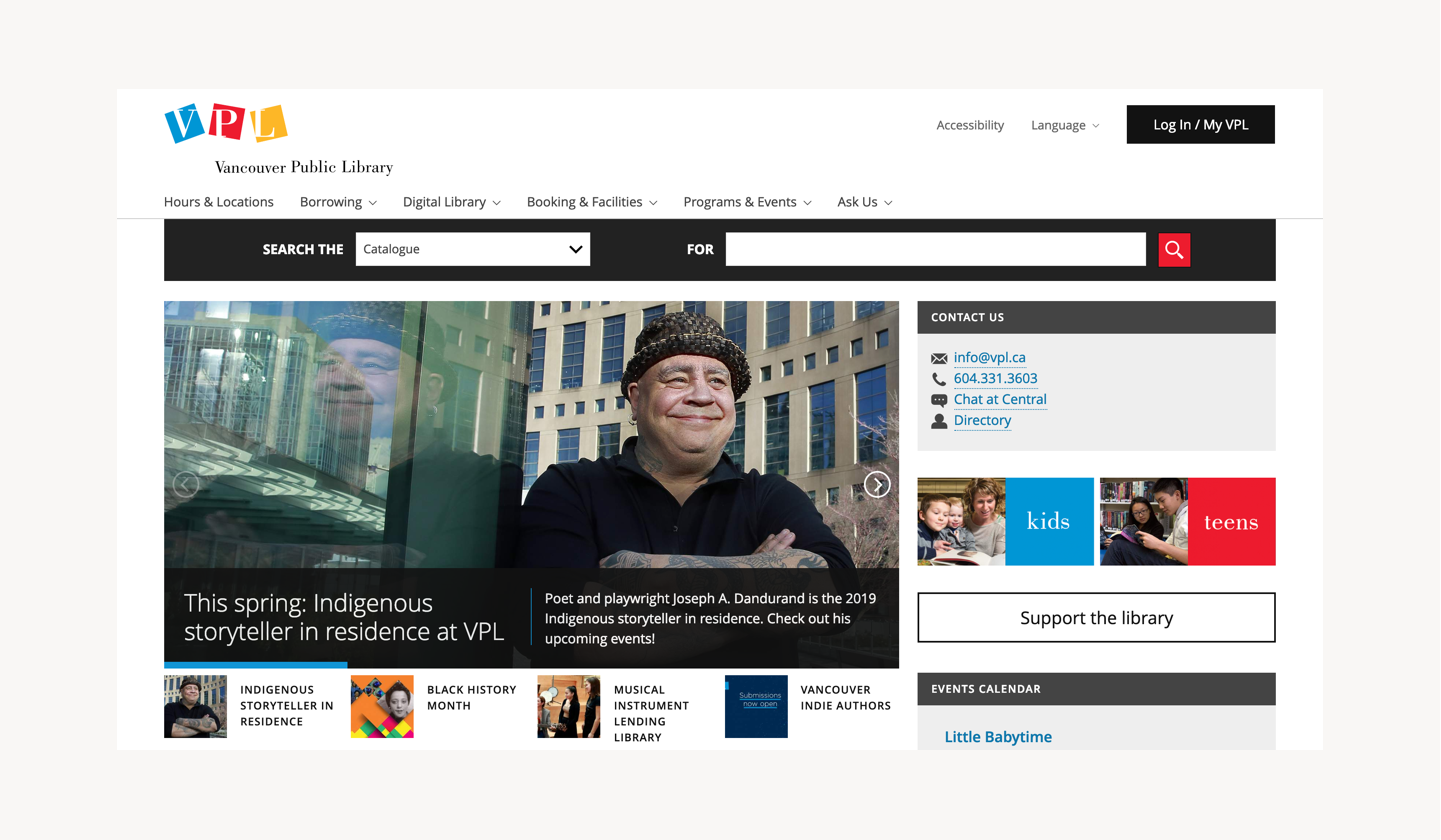Click the phone icon beside 604.331.3603

point(938,379)
